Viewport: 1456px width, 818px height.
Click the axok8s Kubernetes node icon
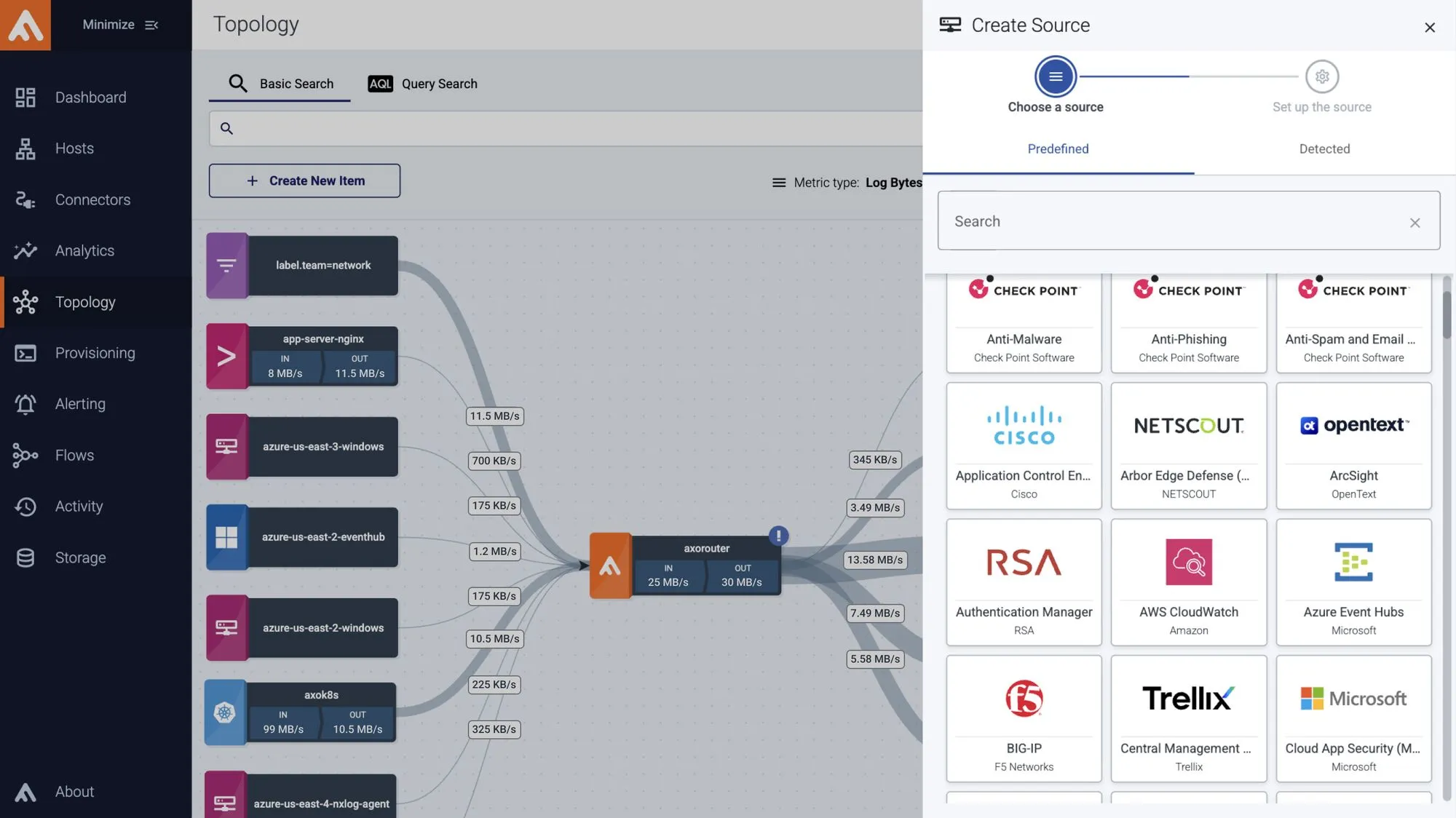(x=225, y=712)
